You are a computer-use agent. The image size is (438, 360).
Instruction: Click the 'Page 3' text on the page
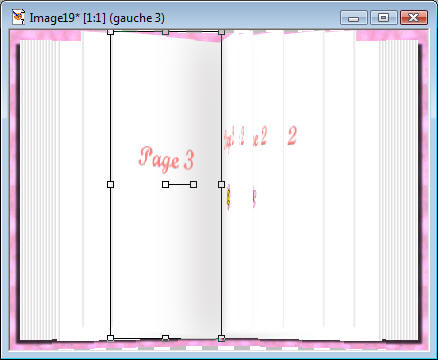[166, 160]
